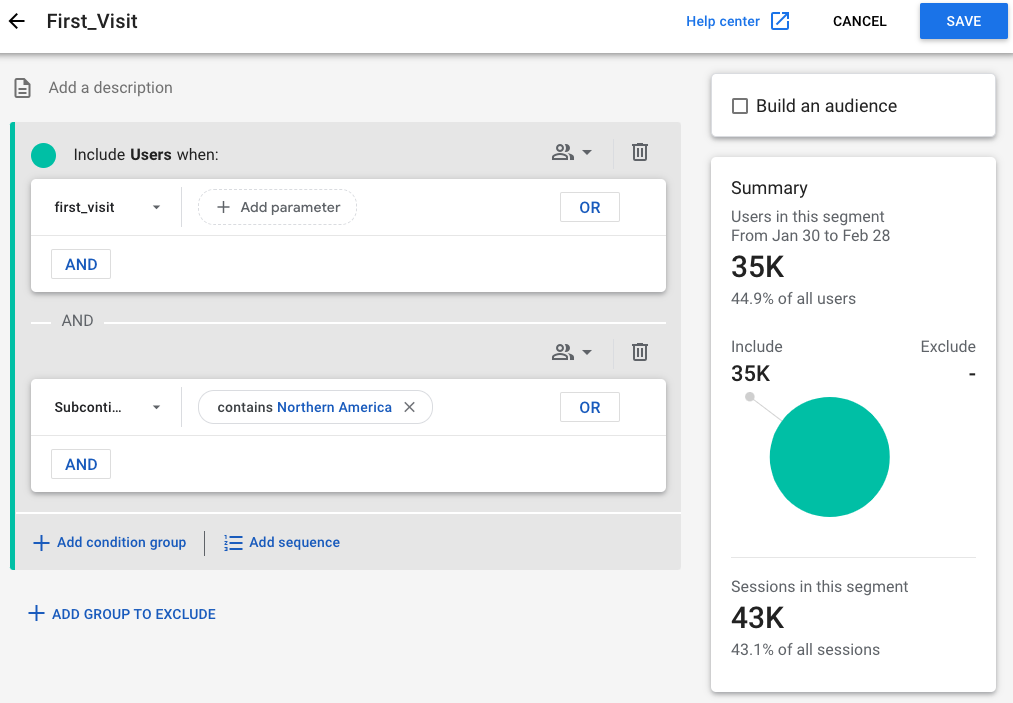Click the Add a description field

point(110,88)
